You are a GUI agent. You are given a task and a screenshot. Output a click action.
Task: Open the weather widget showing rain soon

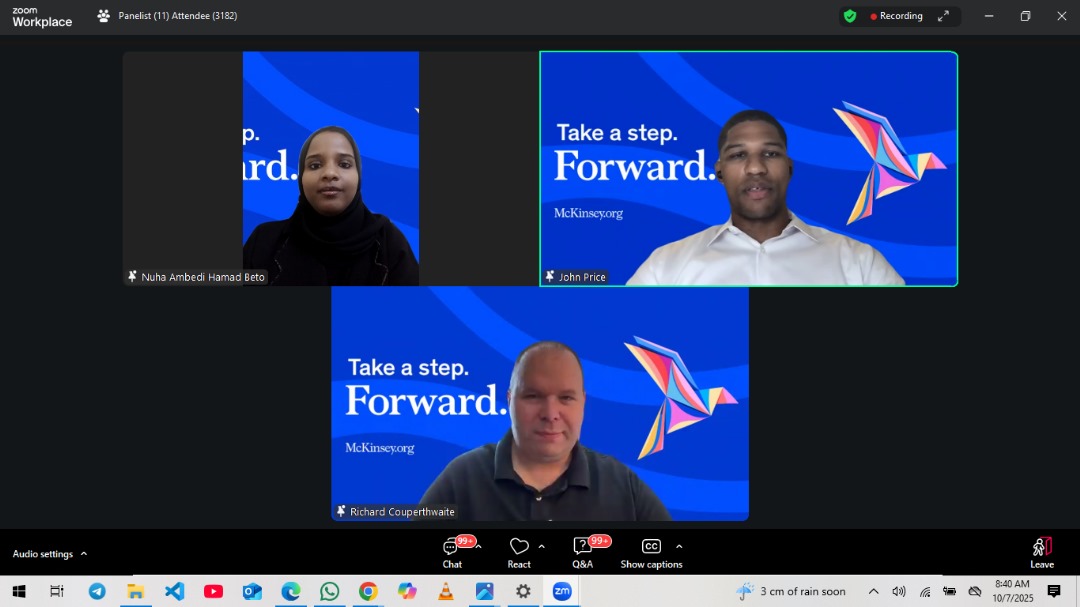click(x=791, y=591)
